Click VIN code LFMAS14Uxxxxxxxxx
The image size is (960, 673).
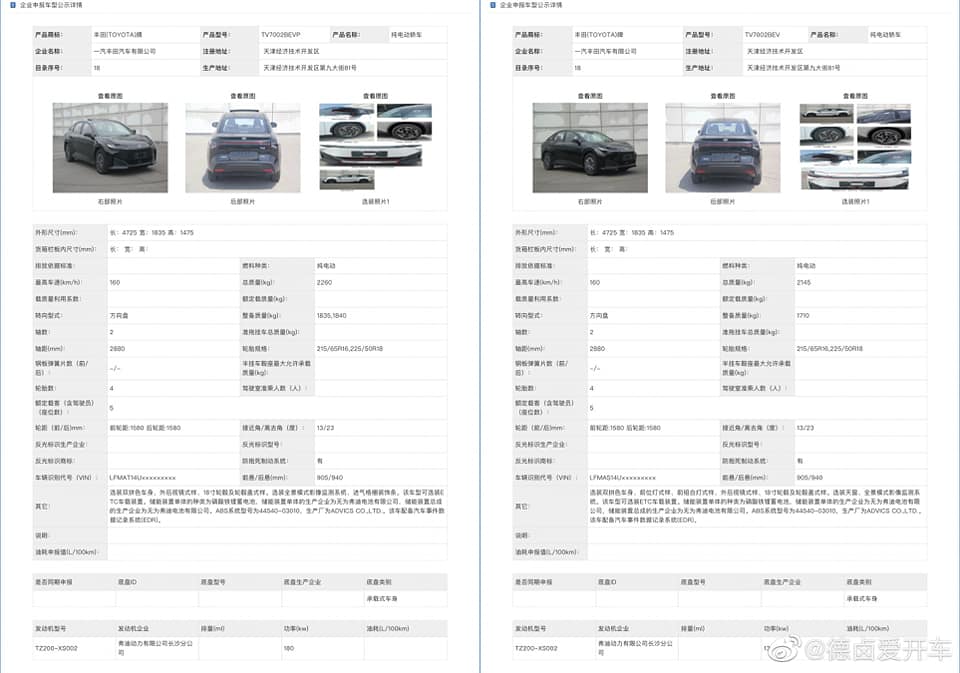point(623,478)
